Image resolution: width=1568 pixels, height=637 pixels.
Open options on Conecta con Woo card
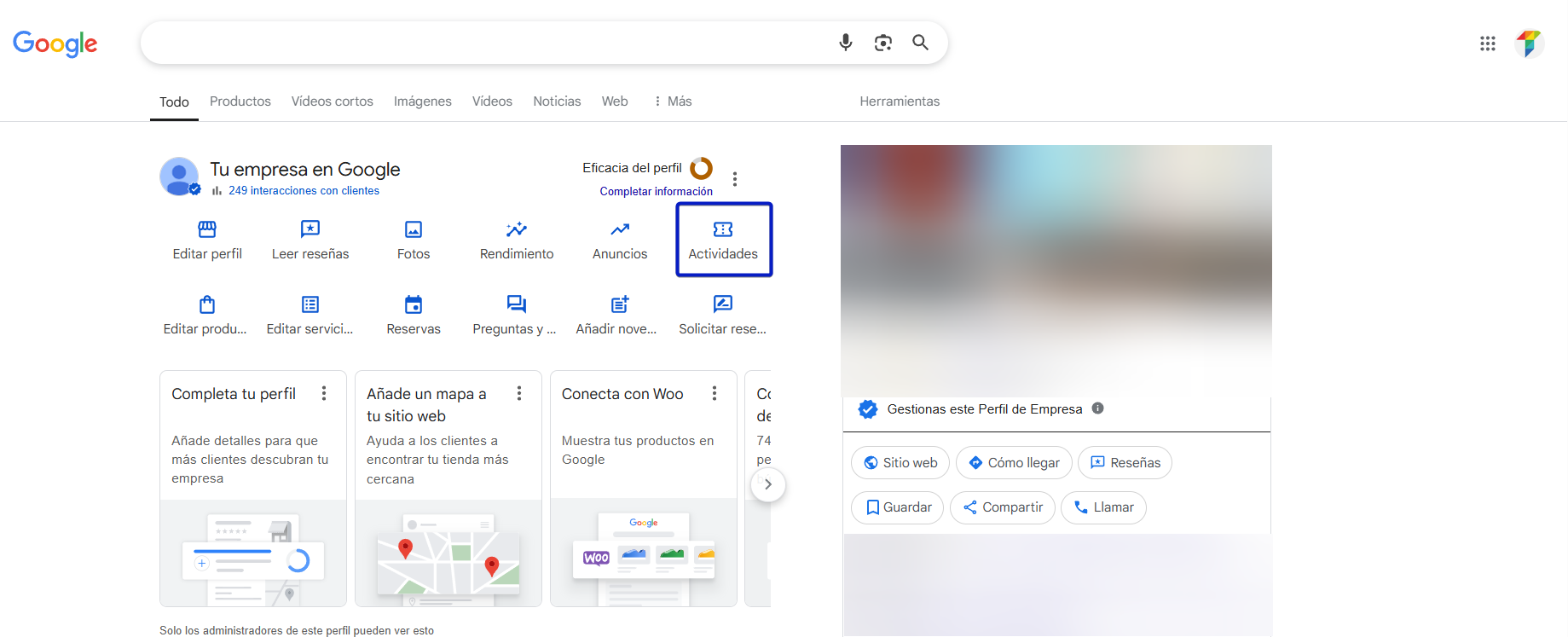coord(715,393)
